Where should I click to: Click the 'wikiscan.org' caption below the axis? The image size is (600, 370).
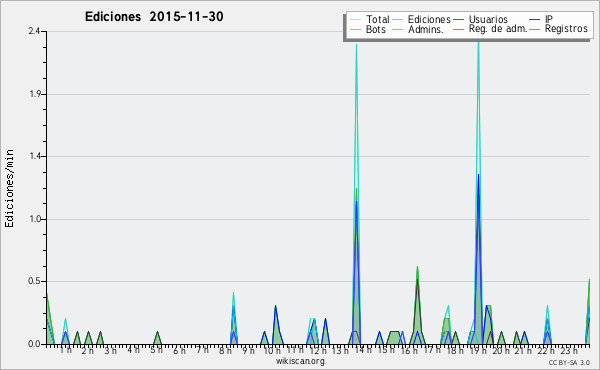(300, 361)
